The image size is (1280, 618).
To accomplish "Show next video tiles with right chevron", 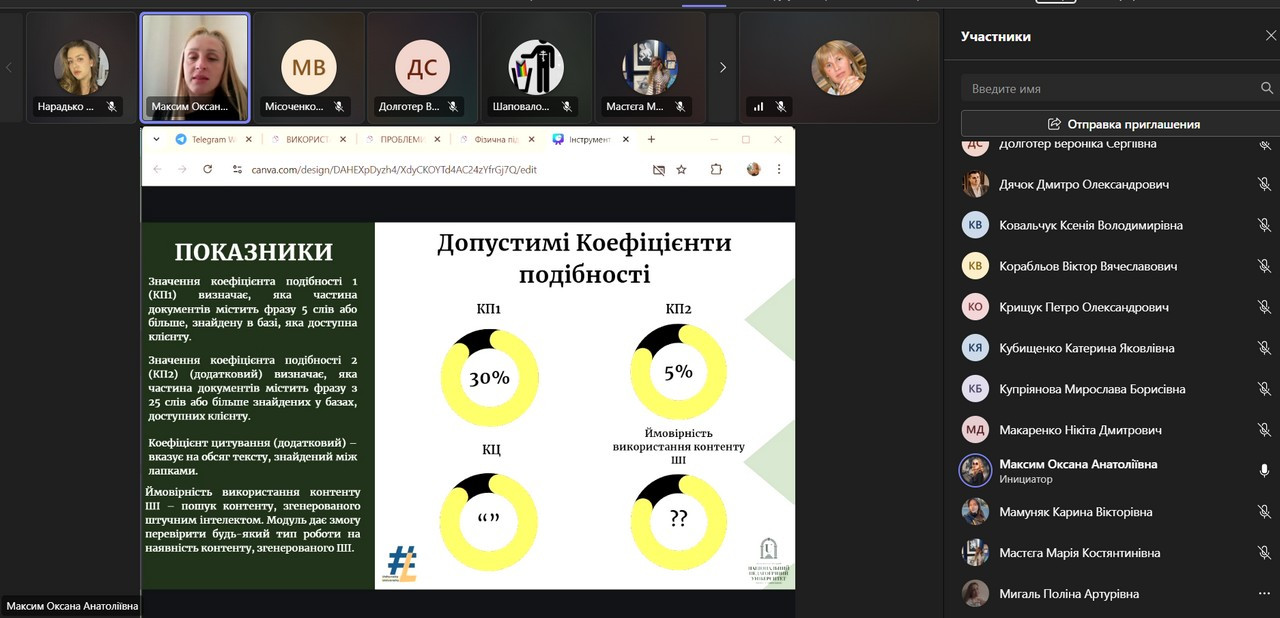I will [x=723, y=68].
